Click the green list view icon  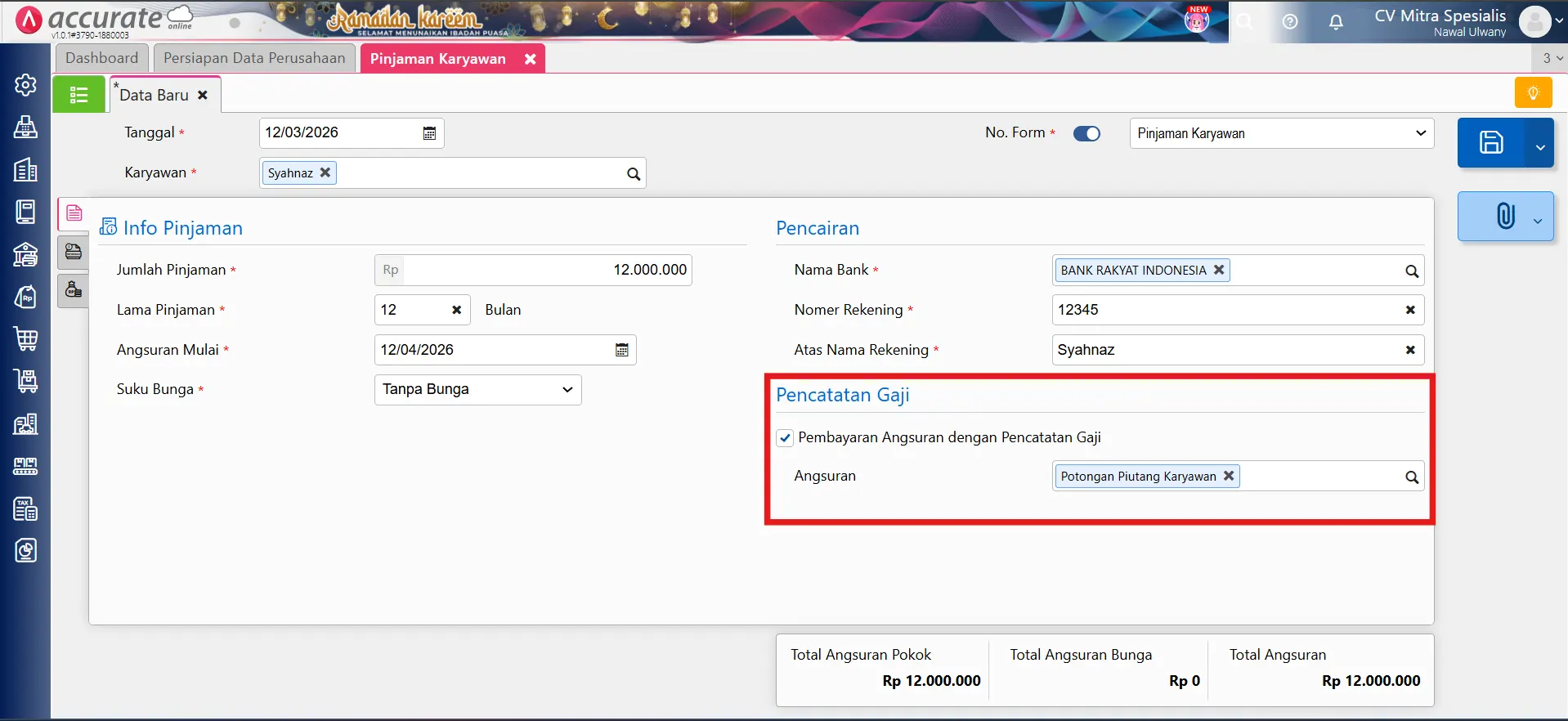coord(78,95)
